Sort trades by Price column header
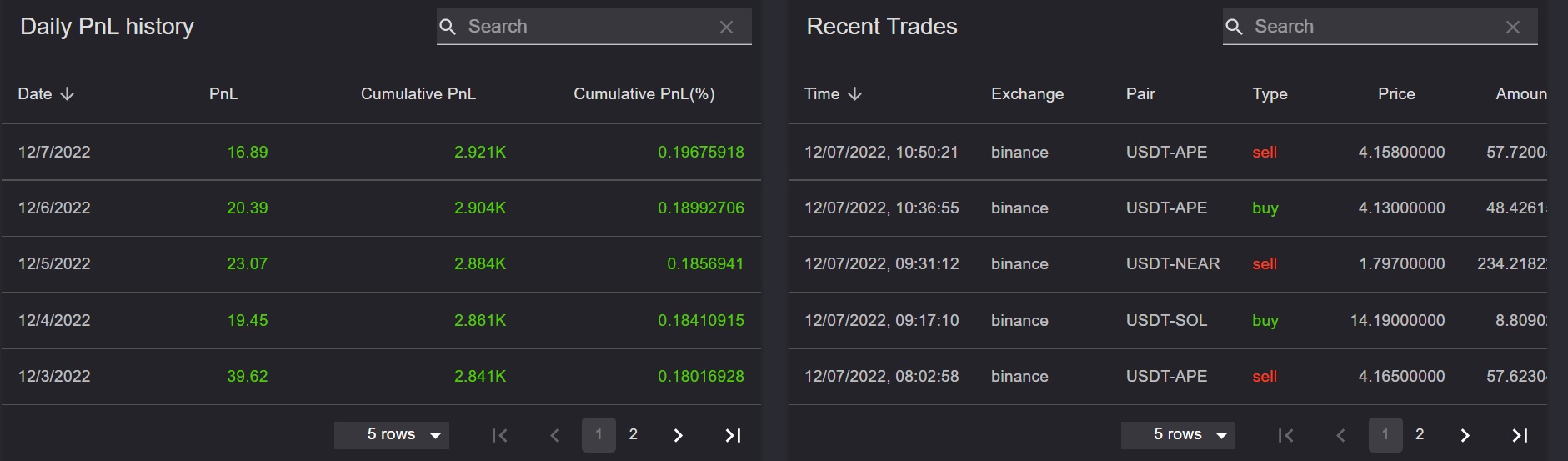Image resolution: width=1568 pixels, height=461 pixels. click(x=1396, y=94)
